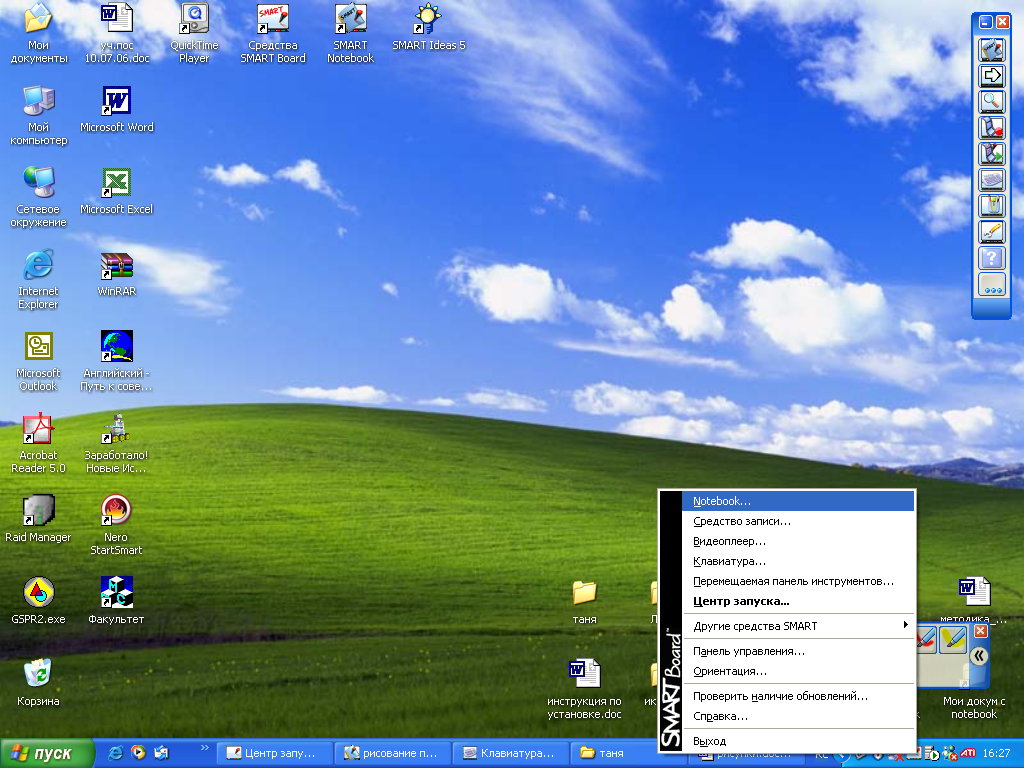Viewport: 1024px width, 768px height.
Task: Minimize the SMART floating toolbar
Action: click(985, 22)
